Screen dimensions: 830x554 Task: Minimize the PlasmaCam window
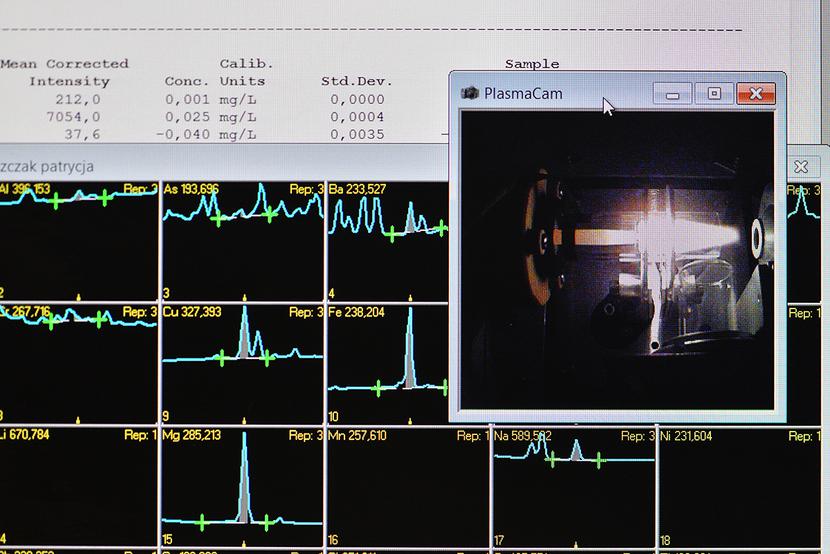pos(673,94)
